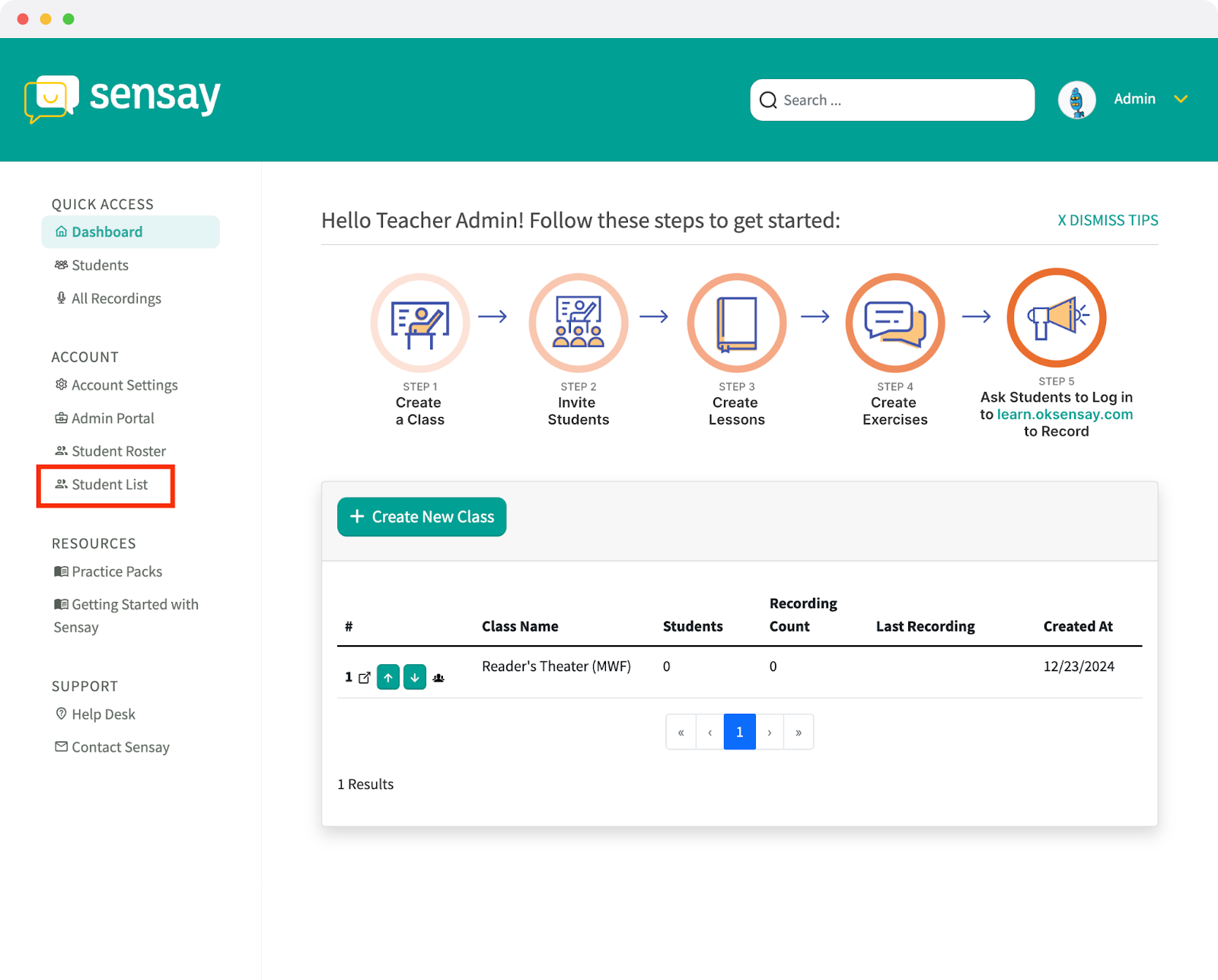
Task: Focus the Search input field
Action: point(892,100)
